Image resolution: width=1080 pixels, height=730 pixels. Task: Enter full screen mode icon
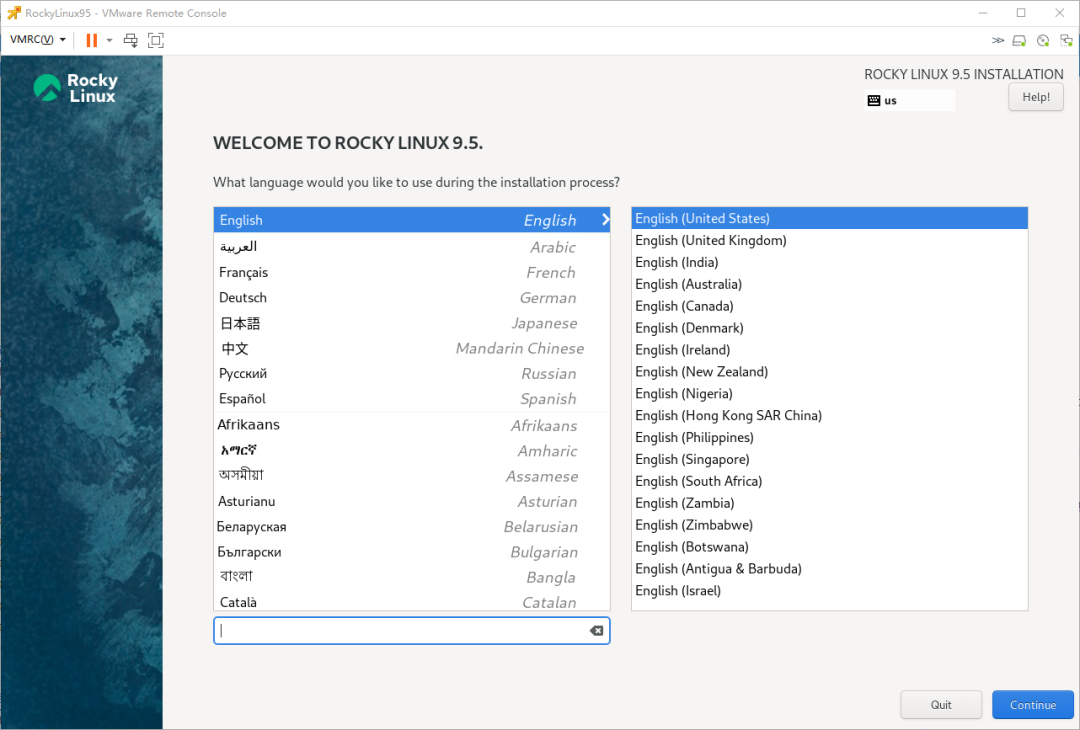coord(156,40)
